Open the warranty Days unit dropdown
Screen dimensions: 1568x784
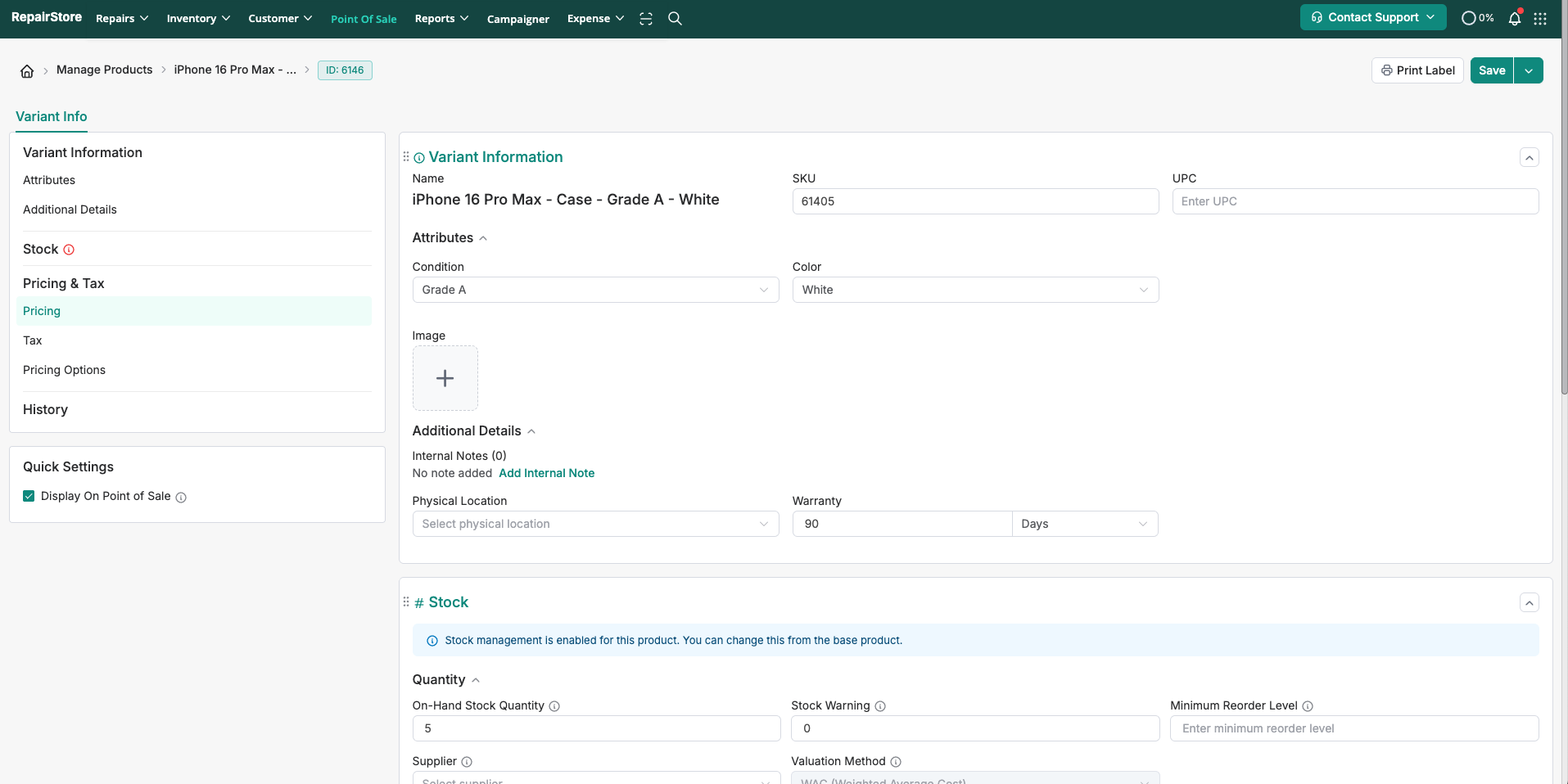pyautogui.click(x=1084, y=524)
